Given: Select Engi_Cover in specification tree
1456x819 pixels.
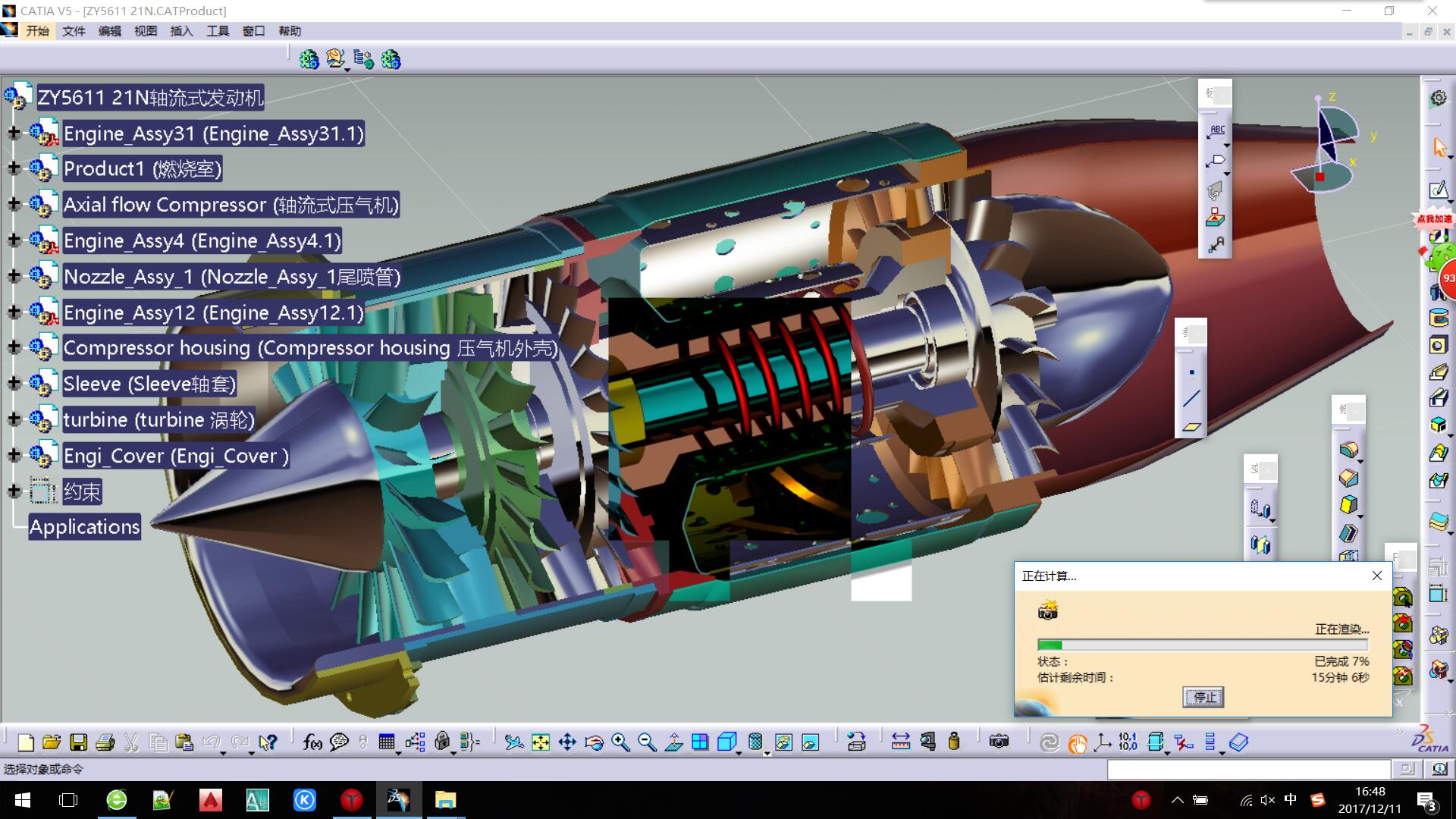Looking at the screenshot, I should tap(175, 456).
